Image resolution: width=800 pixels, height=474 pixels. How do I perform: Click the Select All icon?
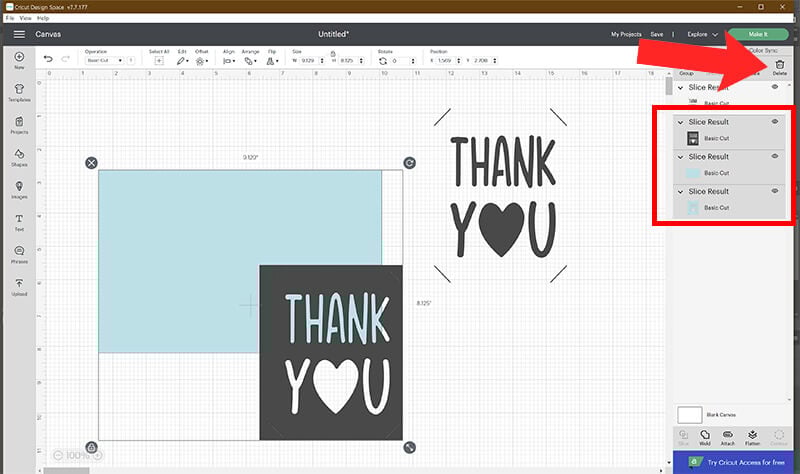click(x=159, y=61)
